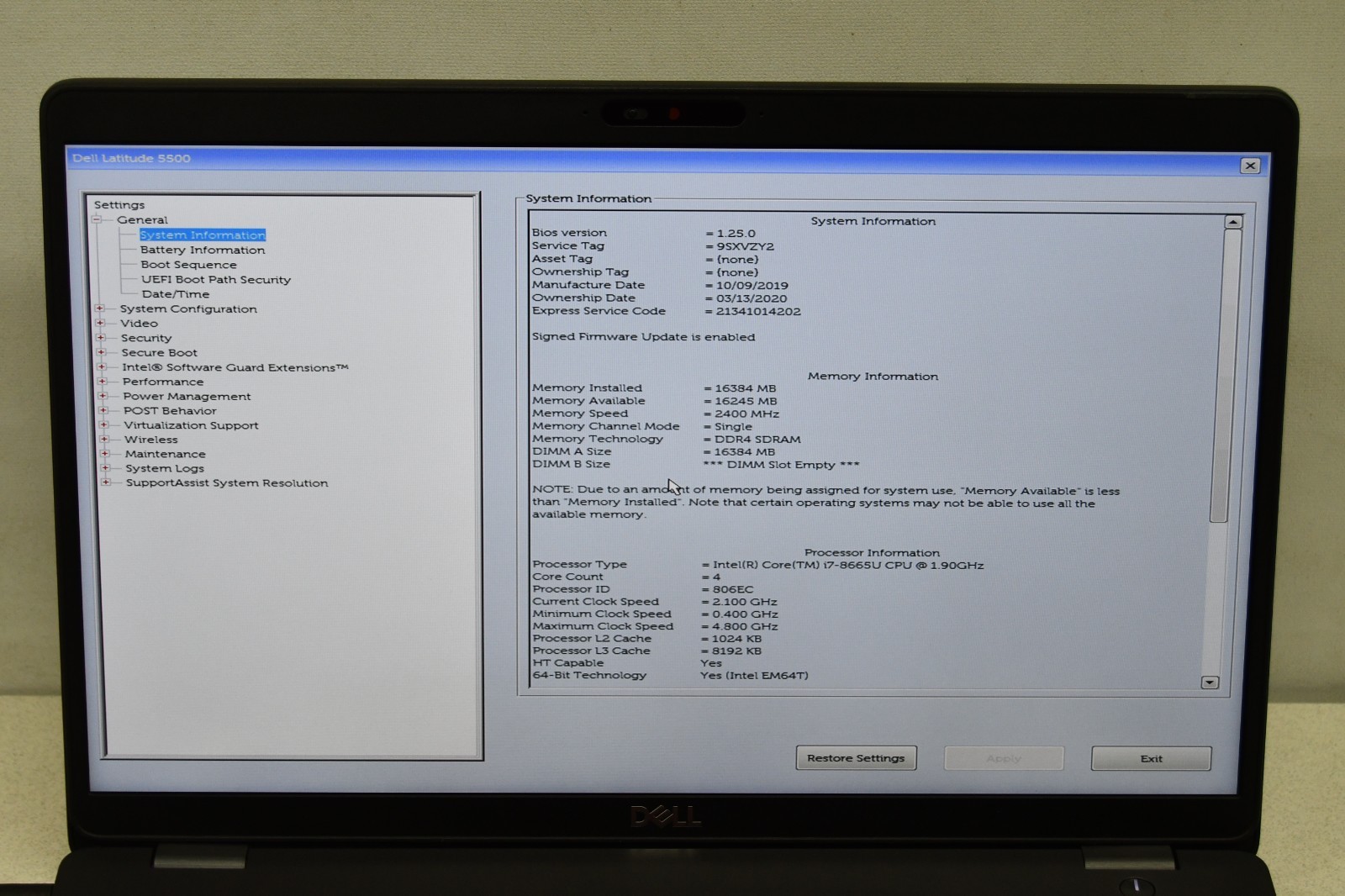Screen dimensions: 1345x896
Task: Click the Bios version value 1.25.0
Action: [x=736, y=234]
